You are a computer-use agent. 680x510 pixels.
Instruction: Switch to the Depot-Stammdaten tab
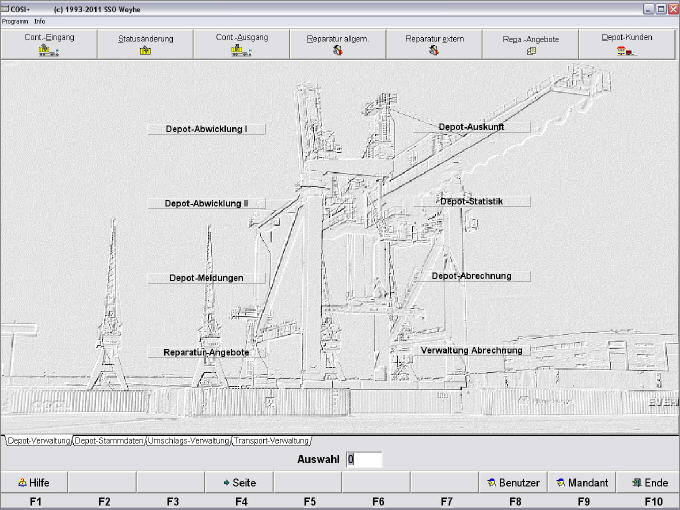pyautogui.click(x=109, y=440)
